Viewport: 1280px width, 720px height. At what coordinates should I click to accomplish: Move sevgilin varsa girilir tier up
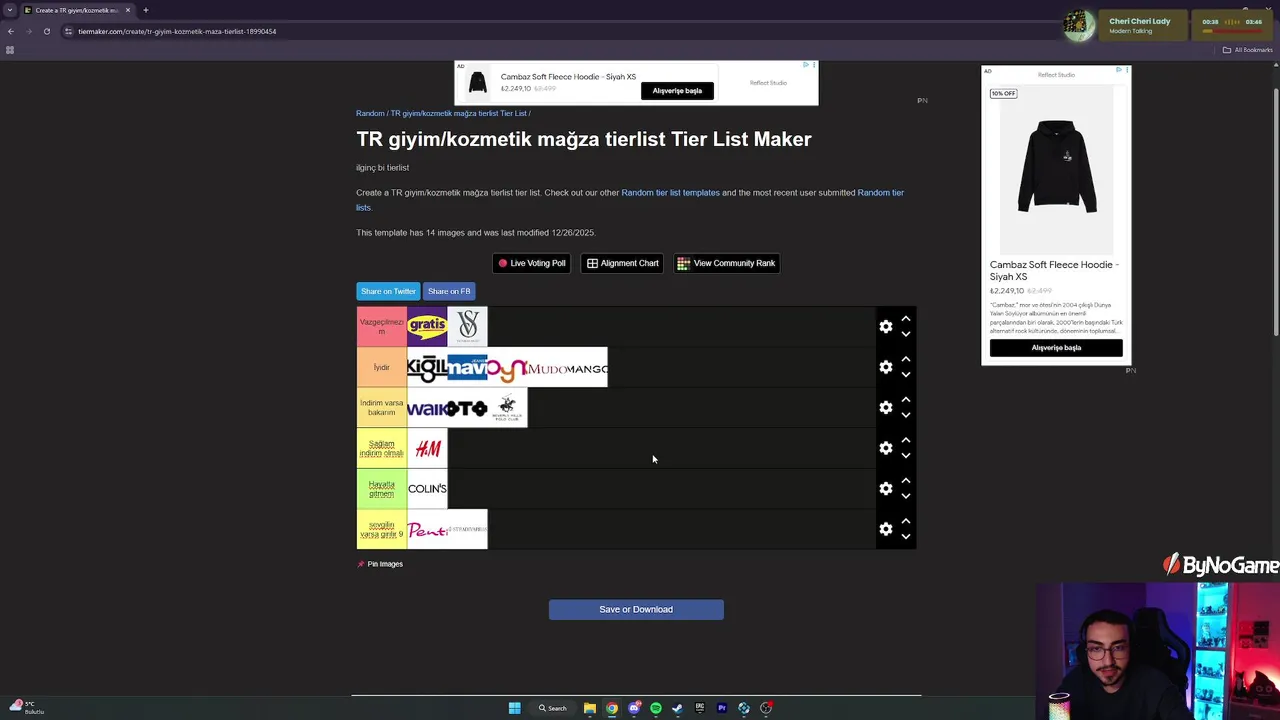[905, 521]
